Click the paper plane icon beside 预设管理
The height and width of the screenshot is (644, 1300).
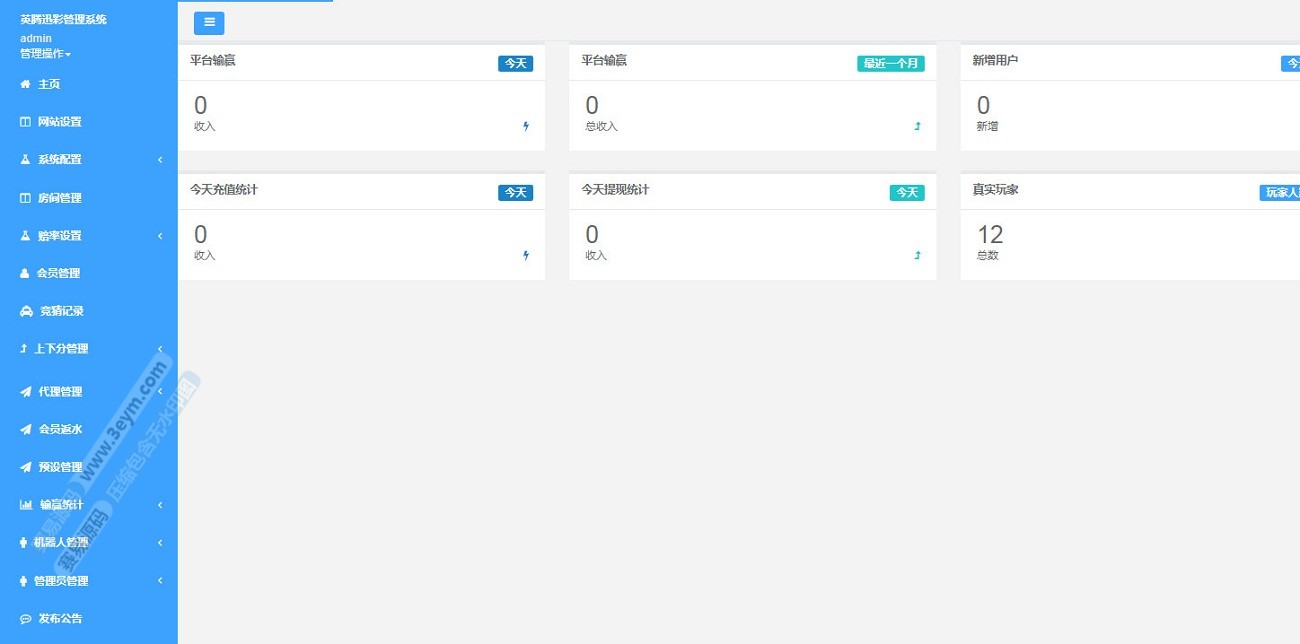(26, 467)
